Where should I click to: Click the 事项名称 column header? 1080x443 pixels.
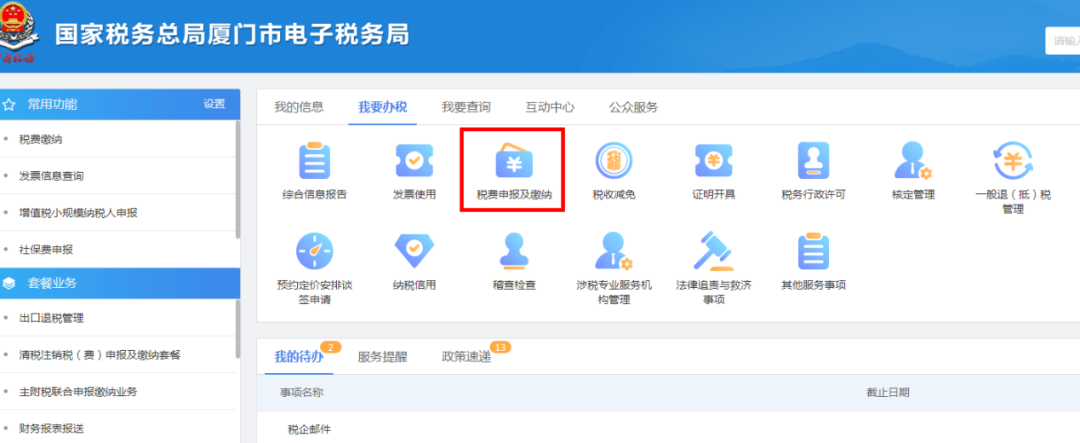point(302,393)
